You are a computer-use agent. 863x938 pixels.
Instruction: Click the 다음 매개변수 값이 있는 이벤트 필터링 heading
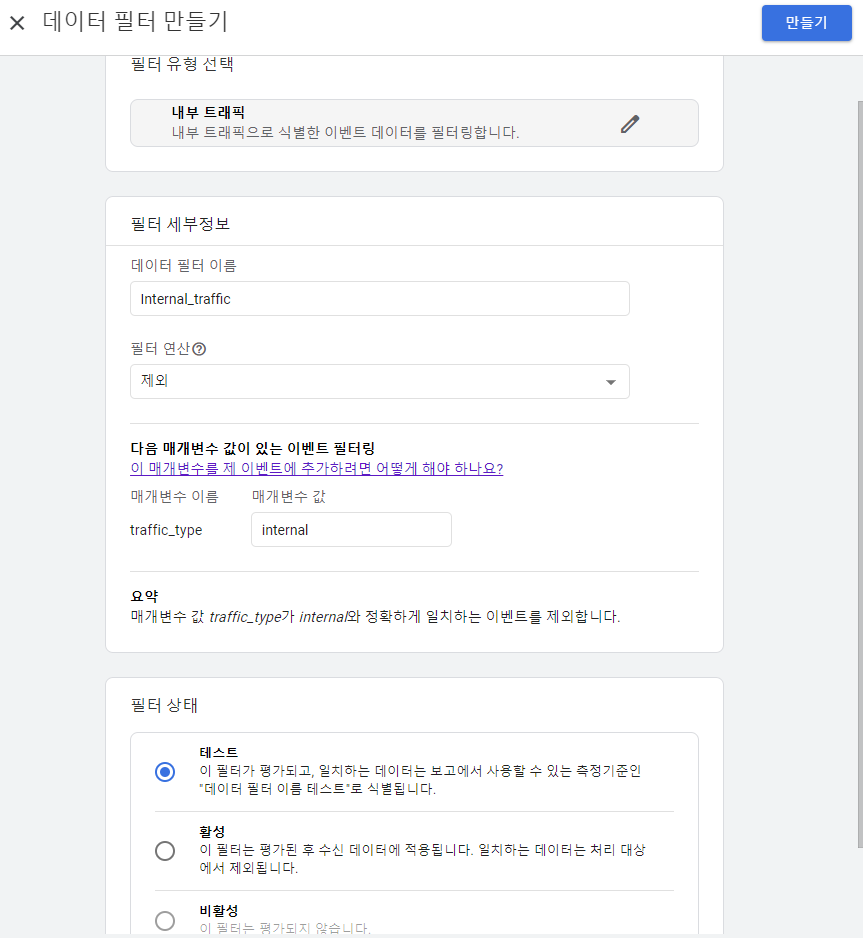pyautogui.click(x=252, y=448)
